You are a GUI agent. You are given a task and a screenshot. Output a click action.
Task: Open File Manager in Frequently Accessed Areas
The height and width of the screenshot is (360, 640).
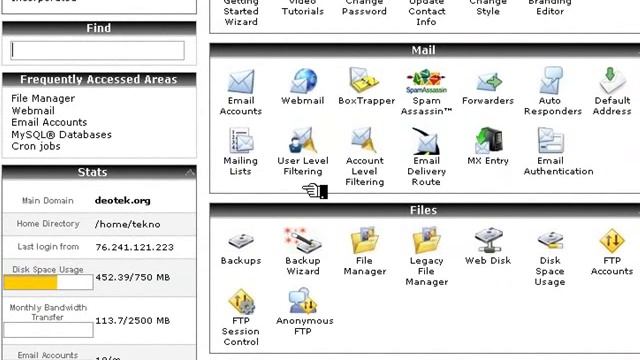tap(43, 98)
